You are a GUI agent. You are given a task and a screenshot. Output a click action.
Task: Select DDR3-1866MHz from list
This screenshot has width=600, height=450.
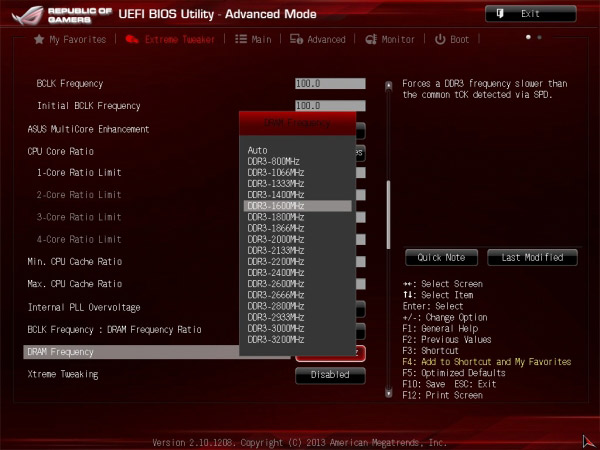point(297,228)
